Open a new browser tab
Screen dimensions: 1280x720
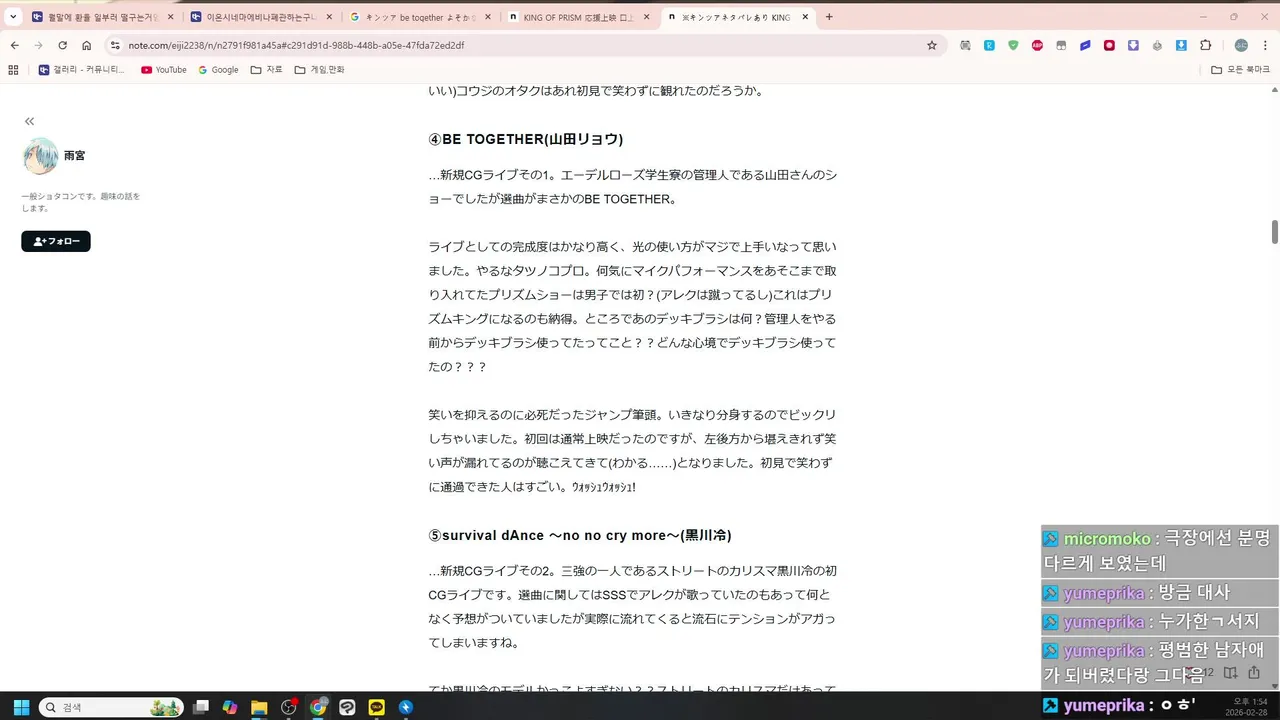(829, 17)
